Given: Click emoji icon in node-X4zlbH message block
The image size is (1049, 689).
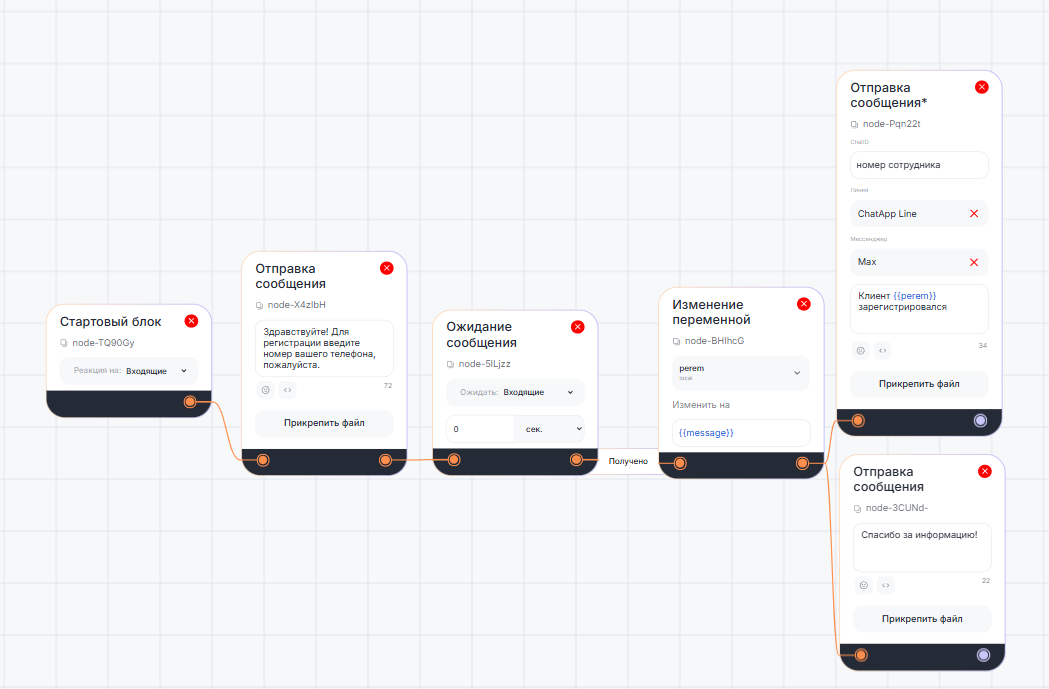Looking at the screenshot, I should (265, 390).
